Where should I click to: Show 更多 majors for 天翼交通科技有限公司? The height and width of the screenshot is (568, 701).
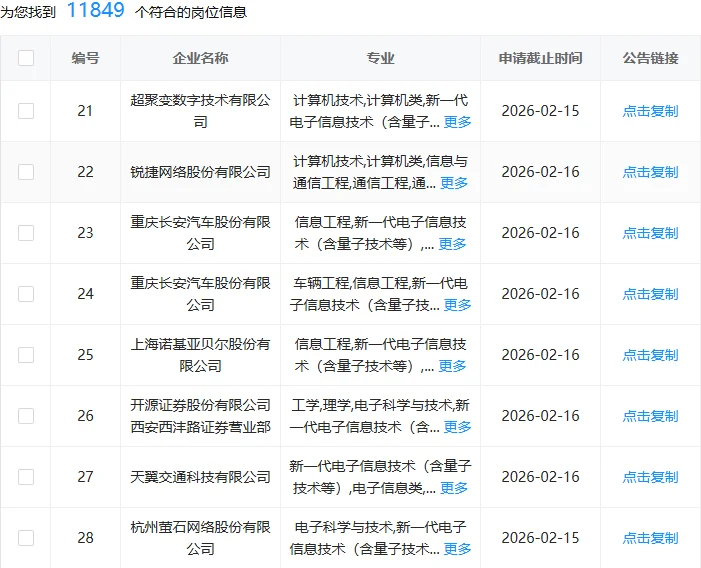click(x=454, y=488)
